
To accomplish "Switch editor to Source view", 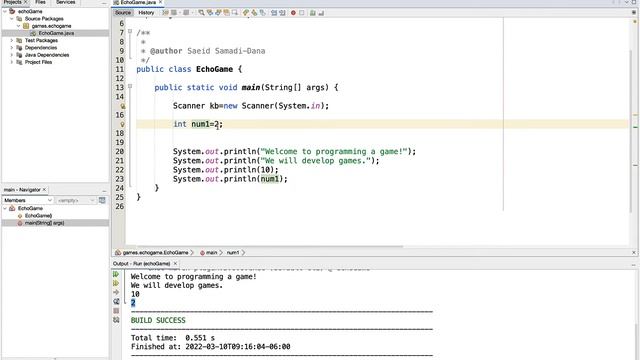I will click(123, 13).
